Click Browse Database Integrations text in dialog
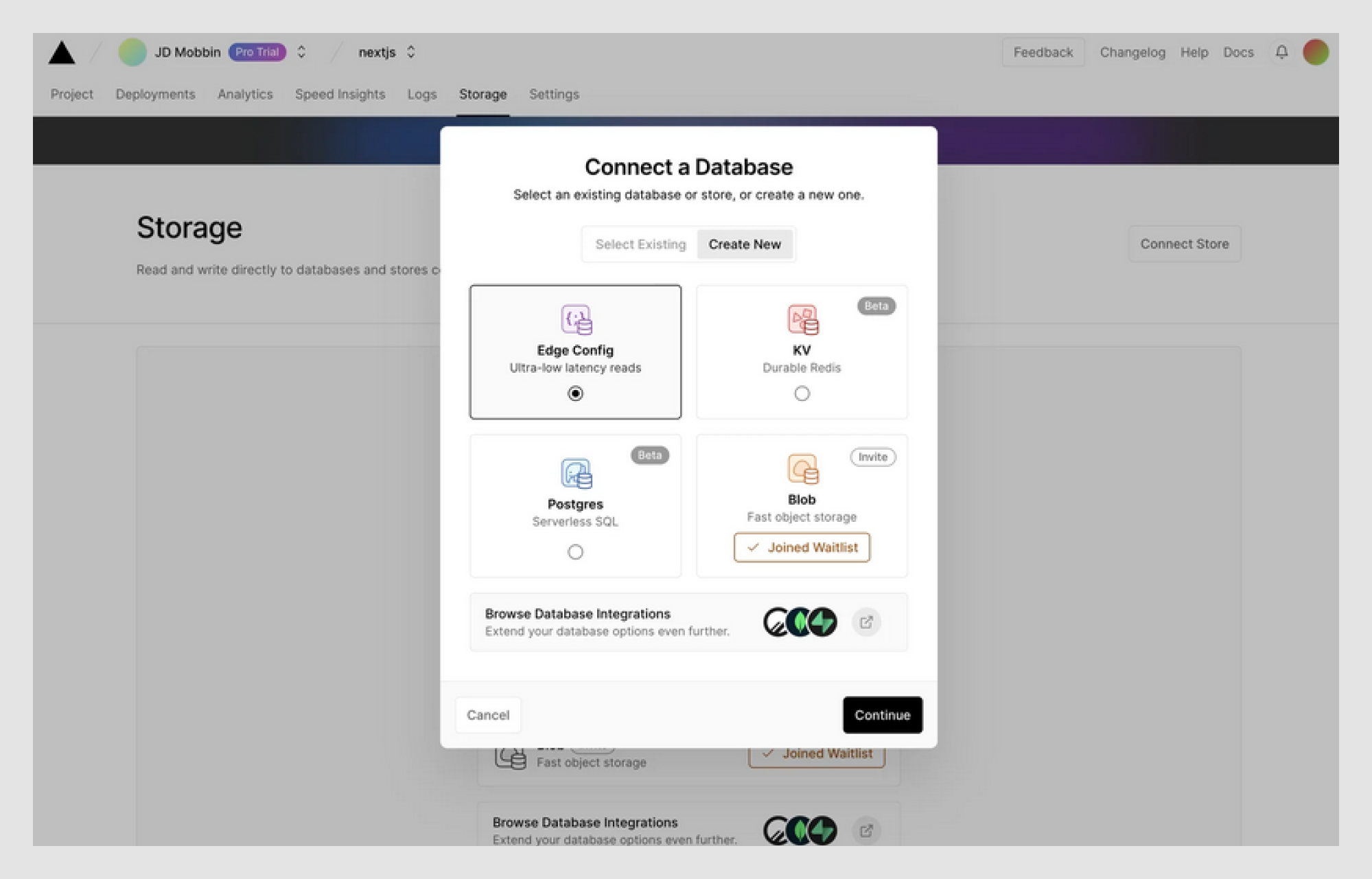 point(578,614)
